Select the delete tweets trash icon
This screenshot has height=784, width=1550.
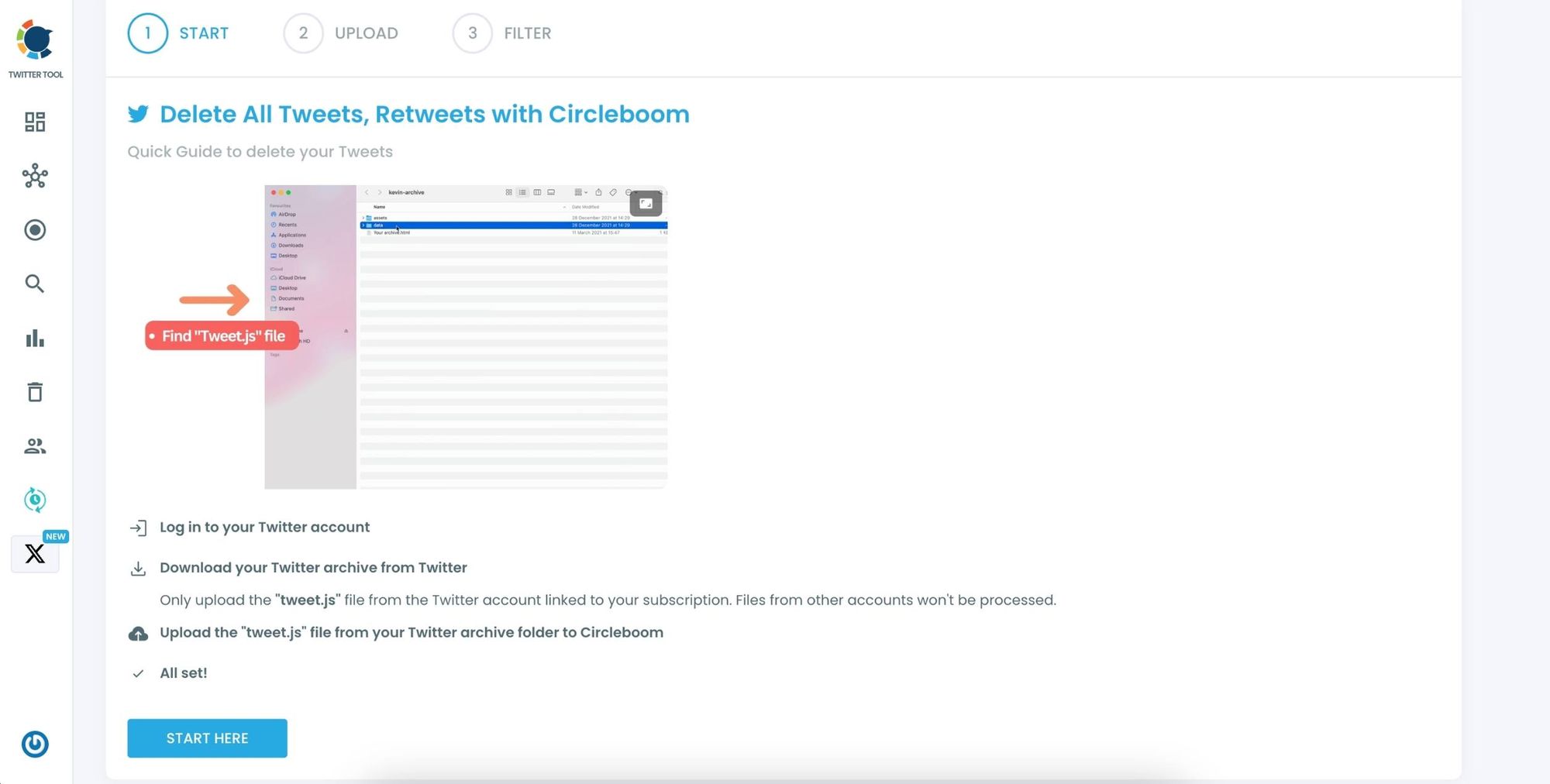tap(34, 392)
